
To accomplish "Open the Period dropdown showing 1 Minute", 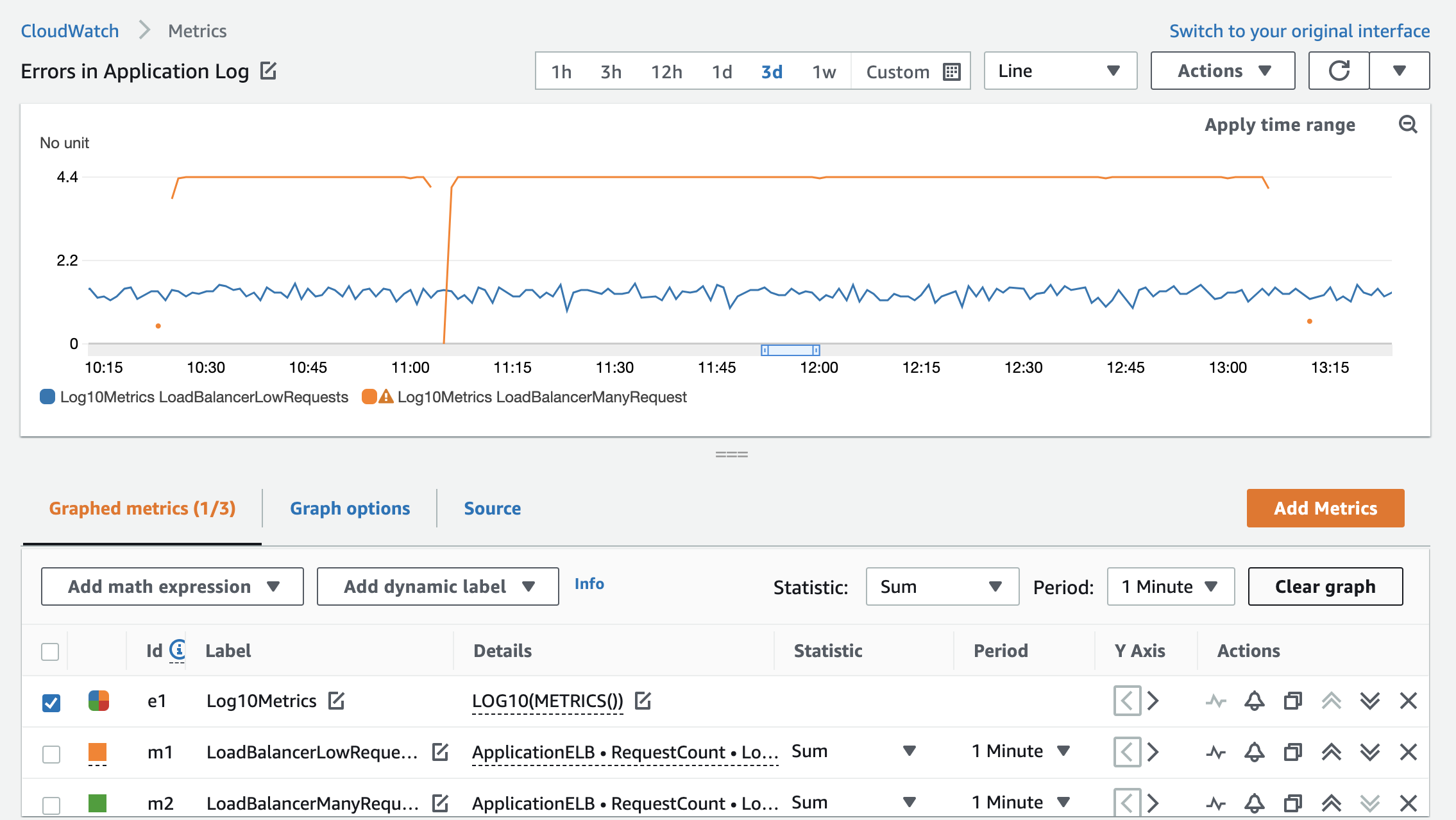I will 1169,586.
